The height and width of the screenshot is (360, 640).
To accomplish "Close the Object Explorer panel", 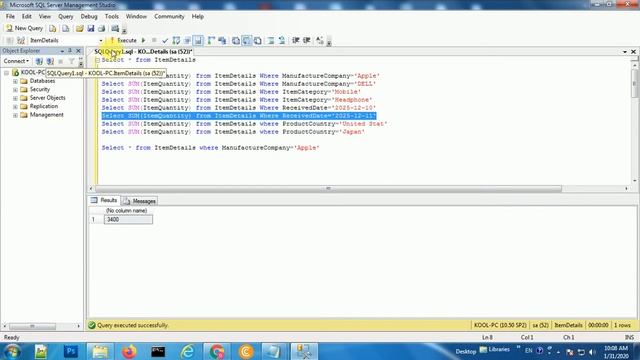I will 78,51.
